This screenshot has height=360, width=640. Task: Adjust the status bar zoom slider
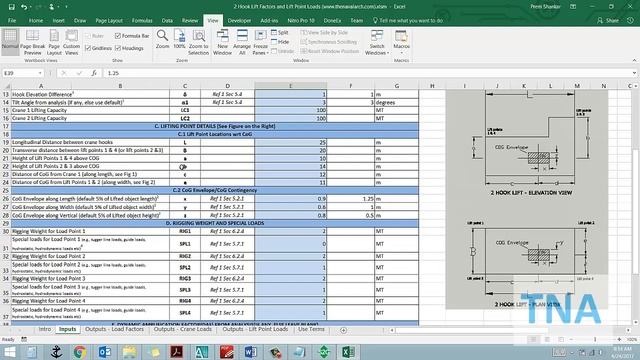(595, 340)
